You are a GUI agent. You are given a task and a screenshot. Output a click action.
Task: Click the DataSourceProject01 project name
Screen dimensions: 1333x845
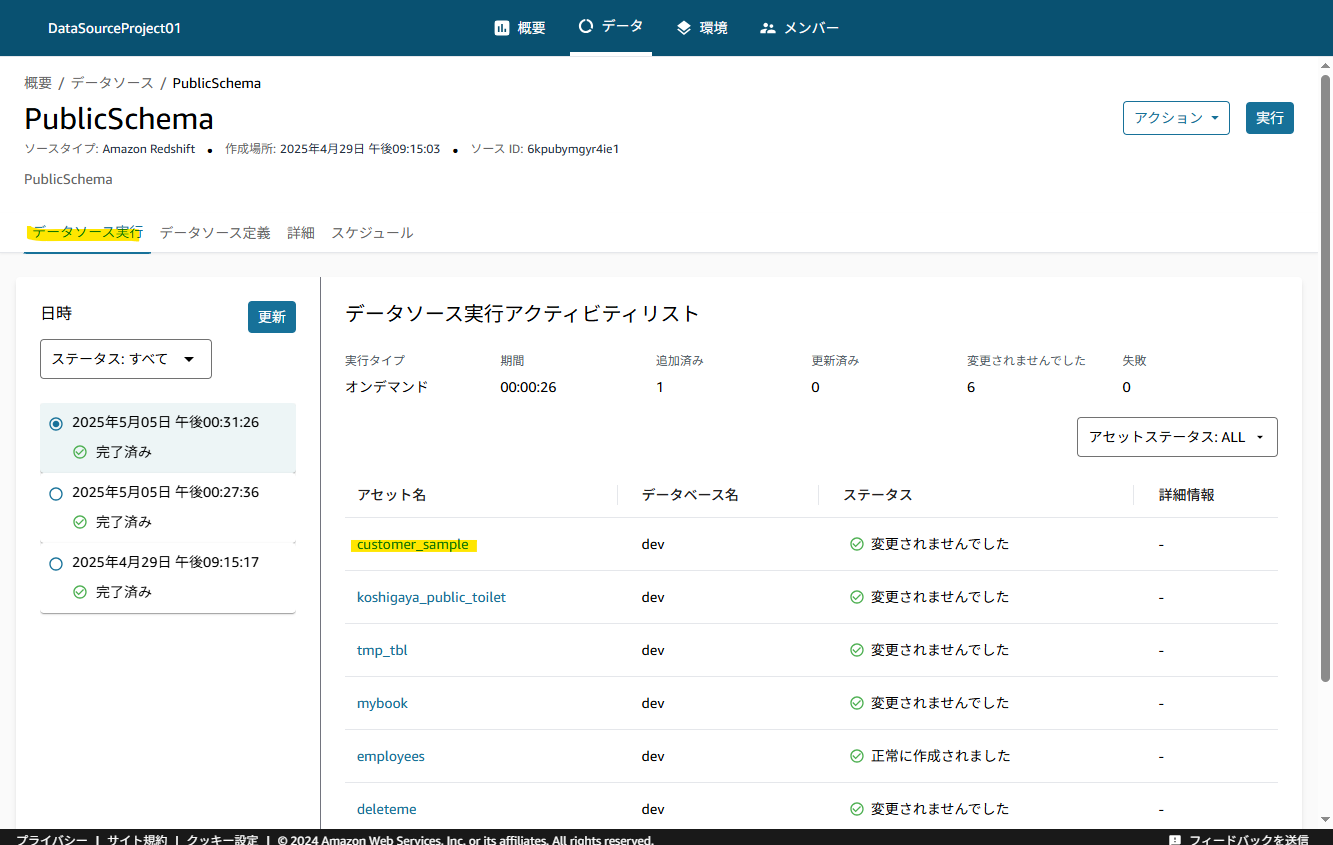(115, 28)
